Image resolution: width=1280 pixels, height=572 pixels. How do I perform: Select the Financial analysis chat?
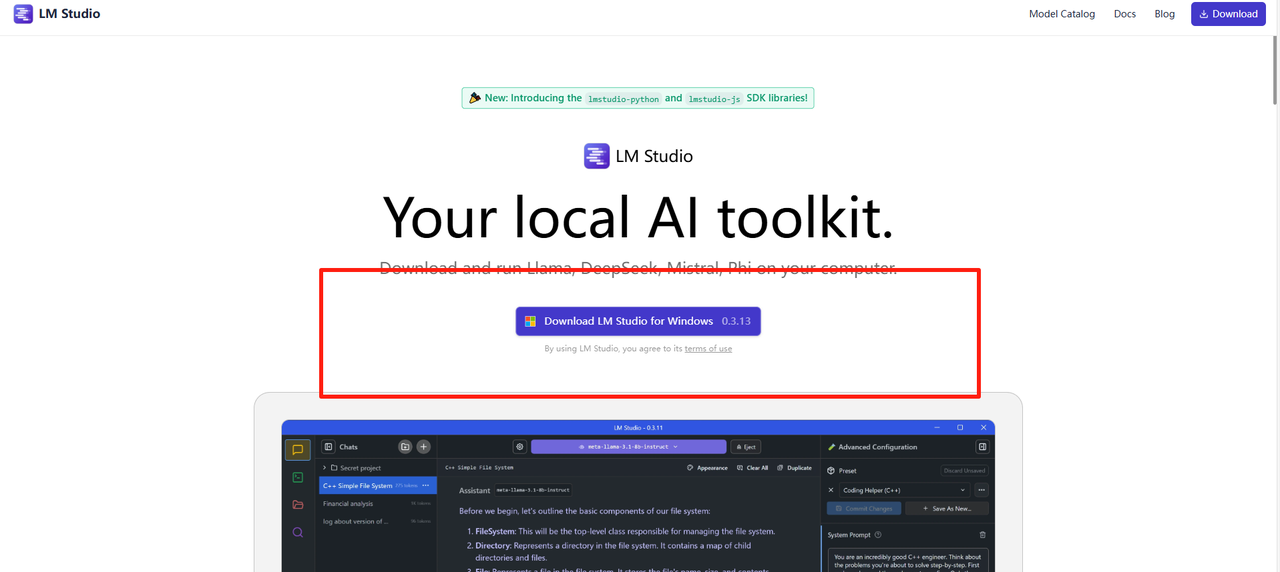348,504
